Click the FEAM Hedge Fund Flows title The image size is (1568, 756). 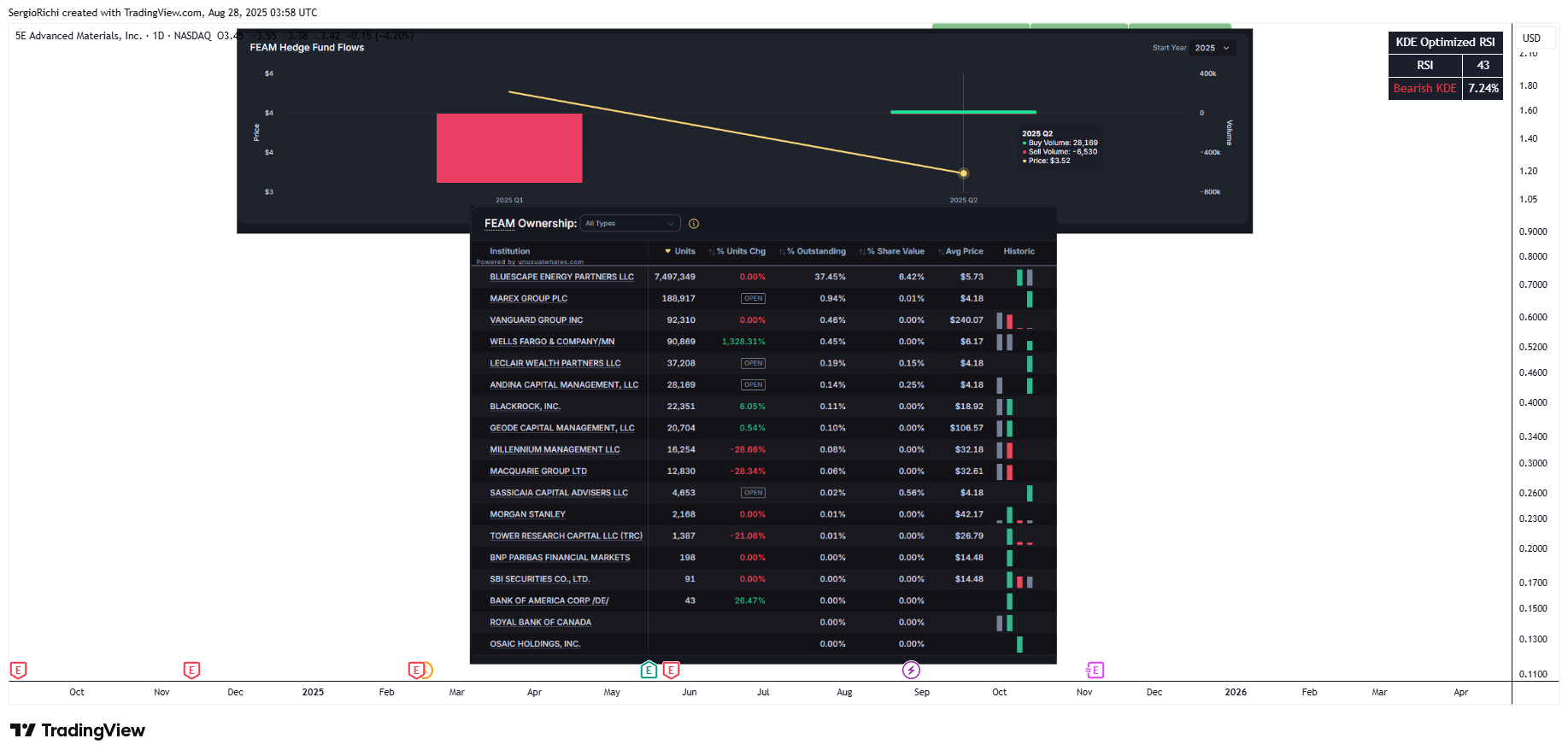(307, 48)
